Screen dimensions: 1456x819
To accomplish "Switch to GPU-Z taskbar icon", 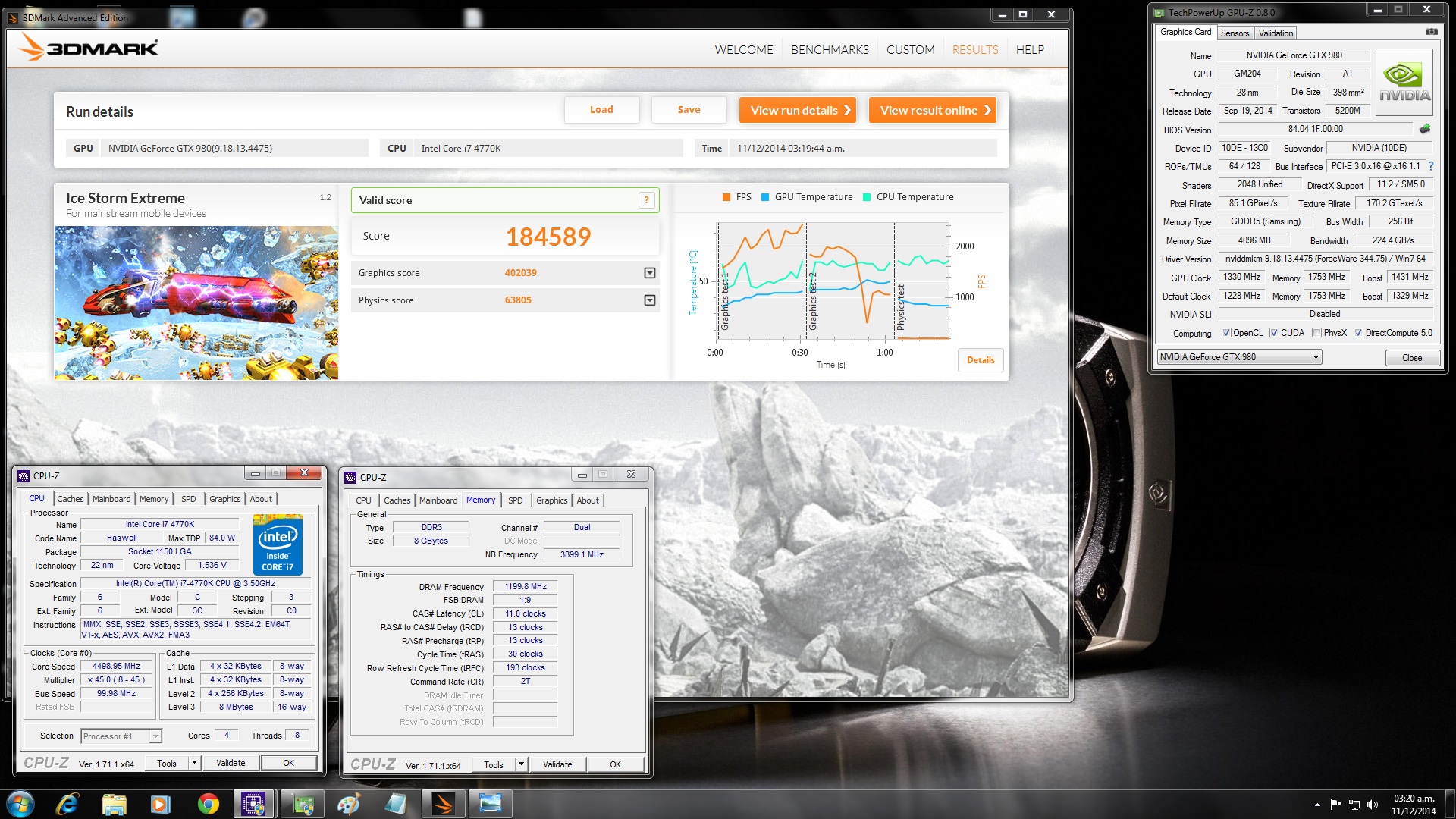I will [303, 804].
